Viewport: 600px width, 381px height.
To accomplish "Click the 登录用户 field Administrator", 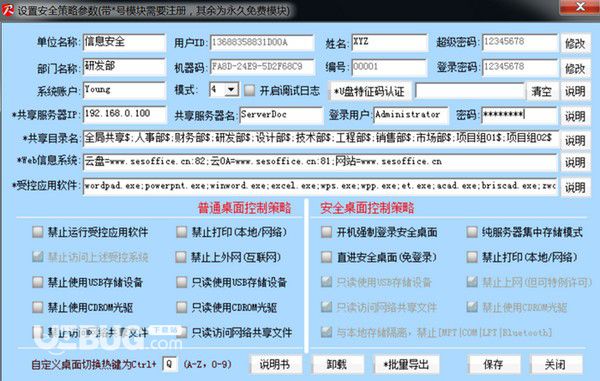I will point(410,115).
